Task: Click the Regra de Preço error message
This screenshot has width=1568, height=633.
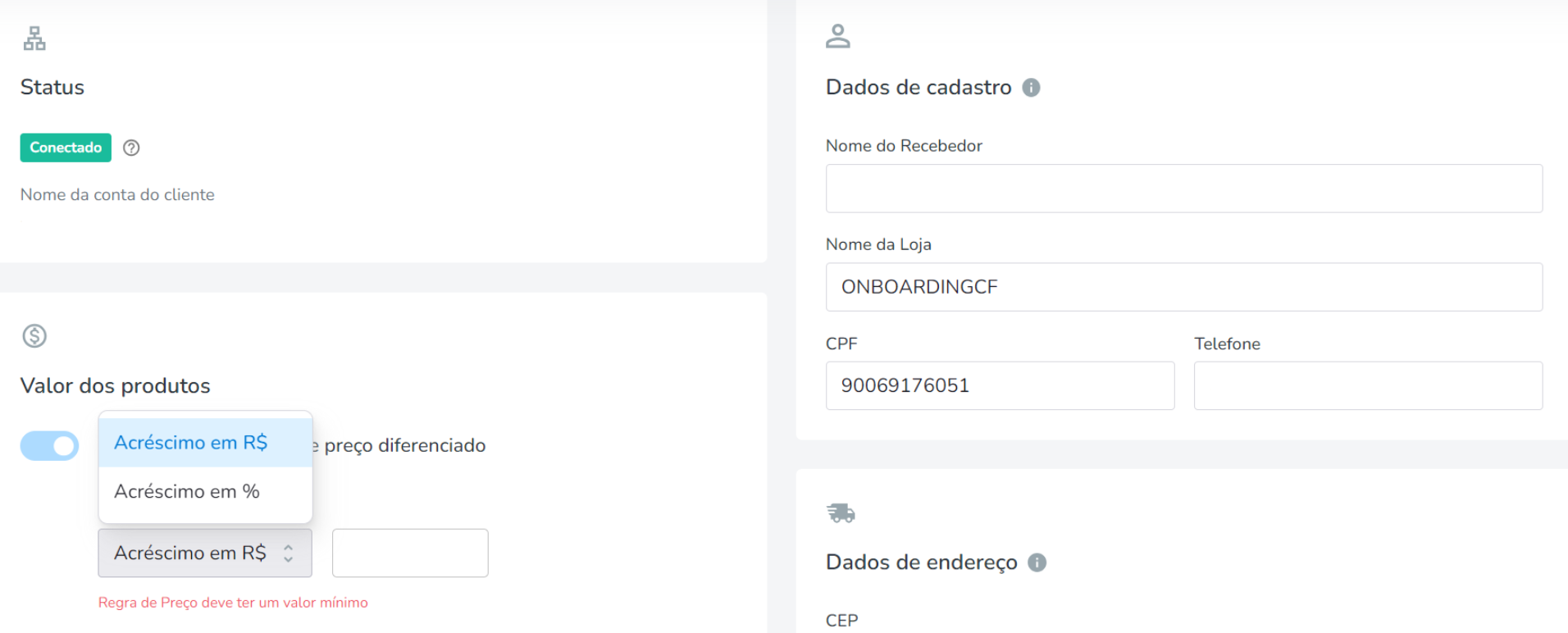Action: click(233, 603)
